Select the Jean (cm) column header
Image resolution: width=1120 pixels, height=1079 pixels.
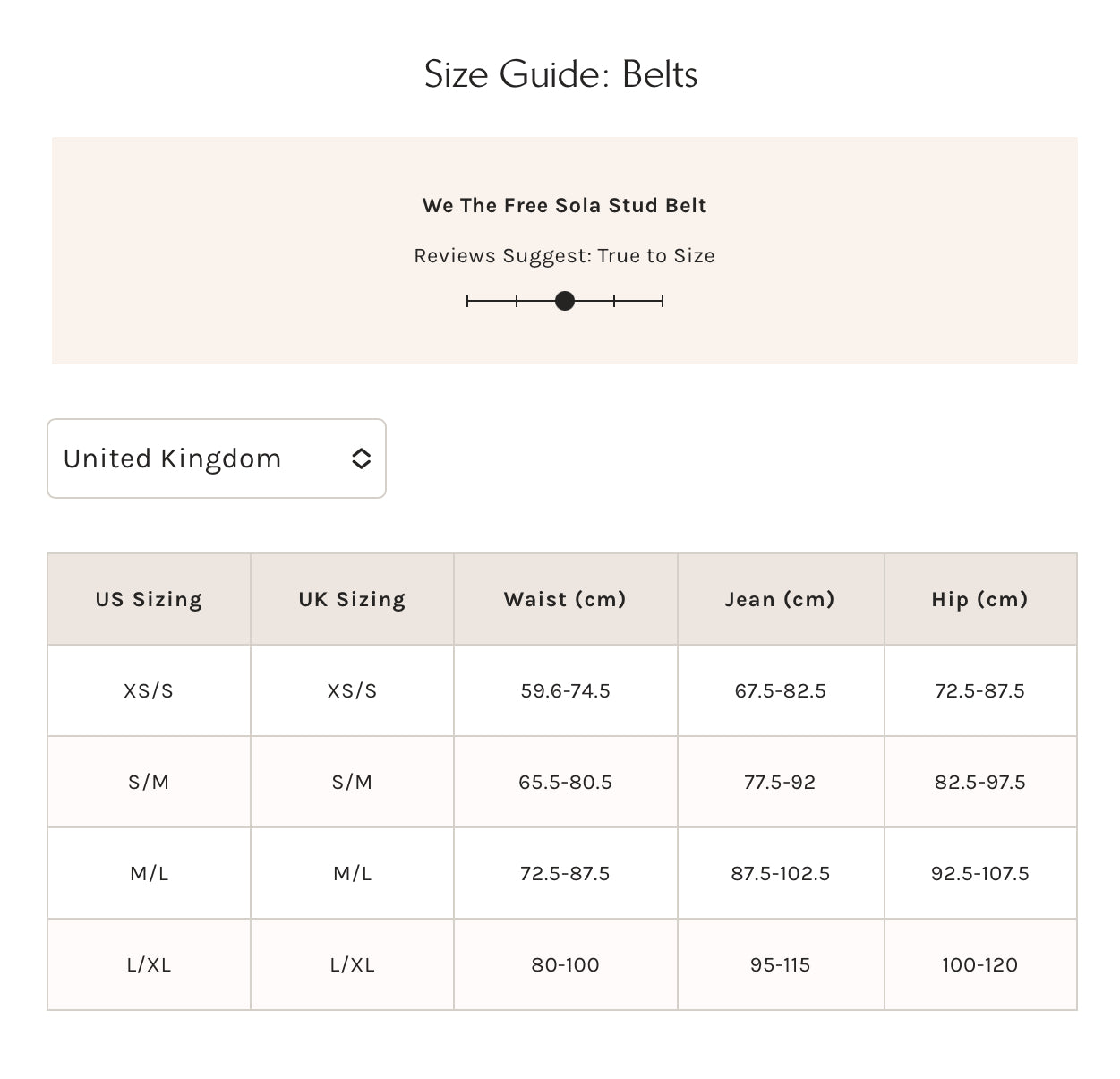[x=780, y=599]
